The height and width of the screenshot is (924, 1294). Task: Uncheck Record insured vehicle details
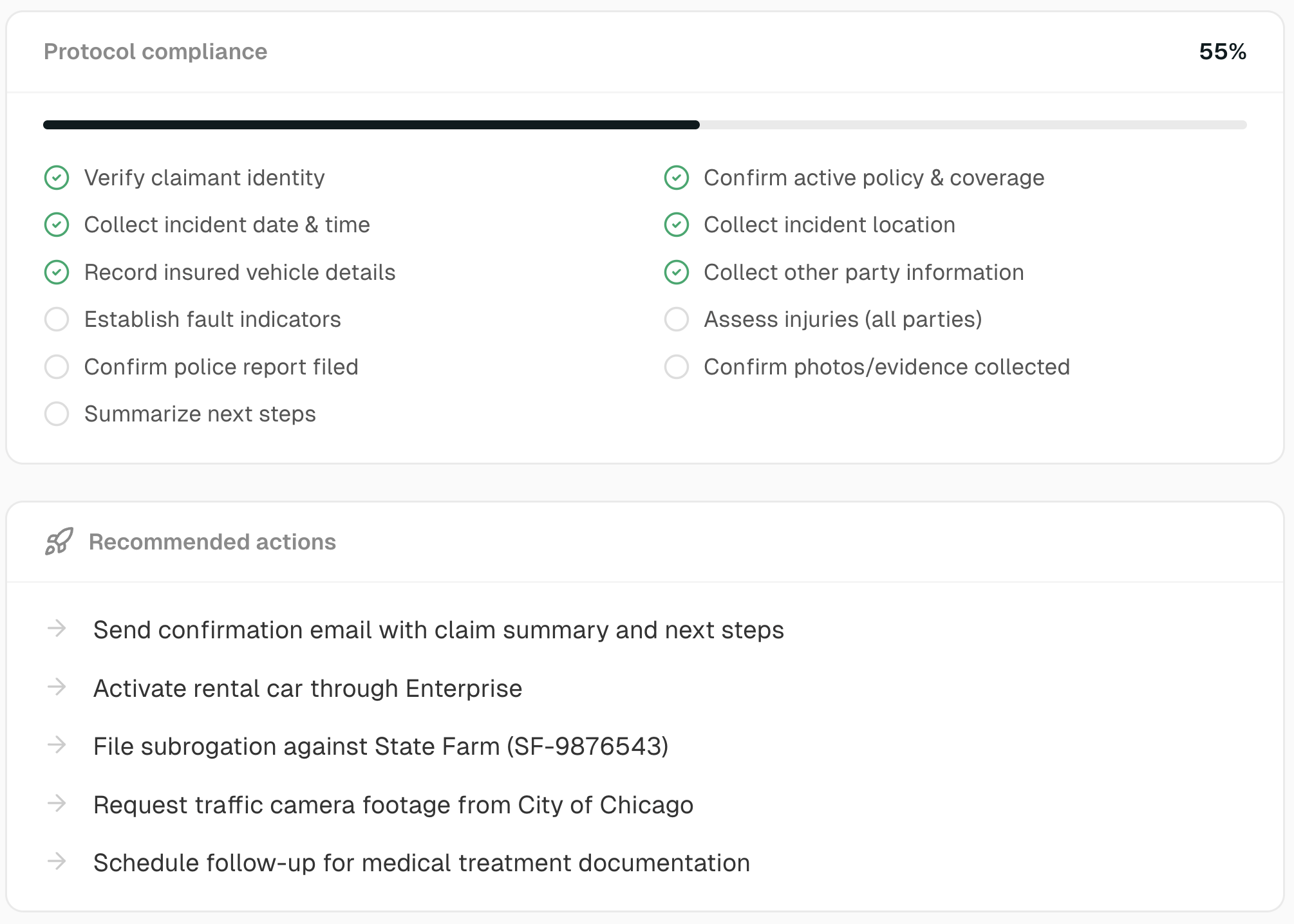coord(57,272)
